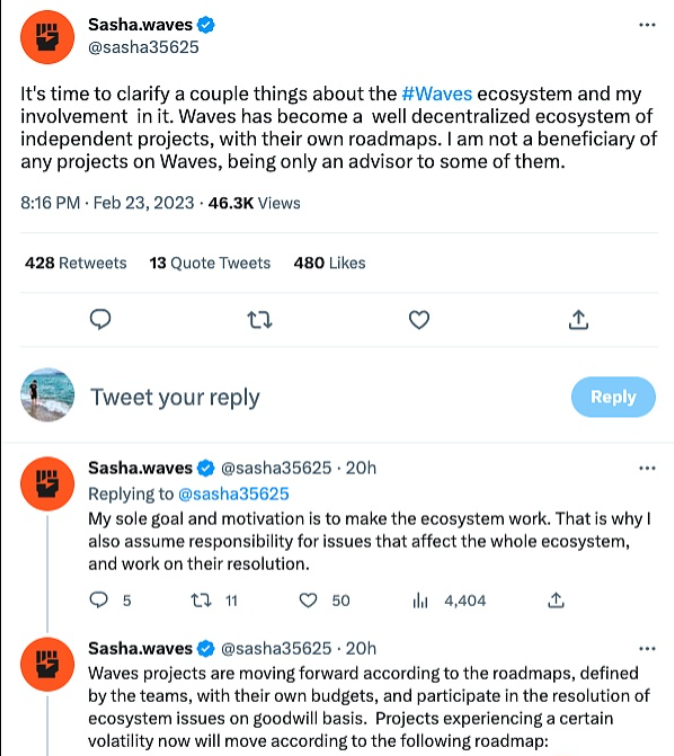Like the reply with 50 likes
The image size is (674, 756).
pyautogui.click(x=310, y=600)
